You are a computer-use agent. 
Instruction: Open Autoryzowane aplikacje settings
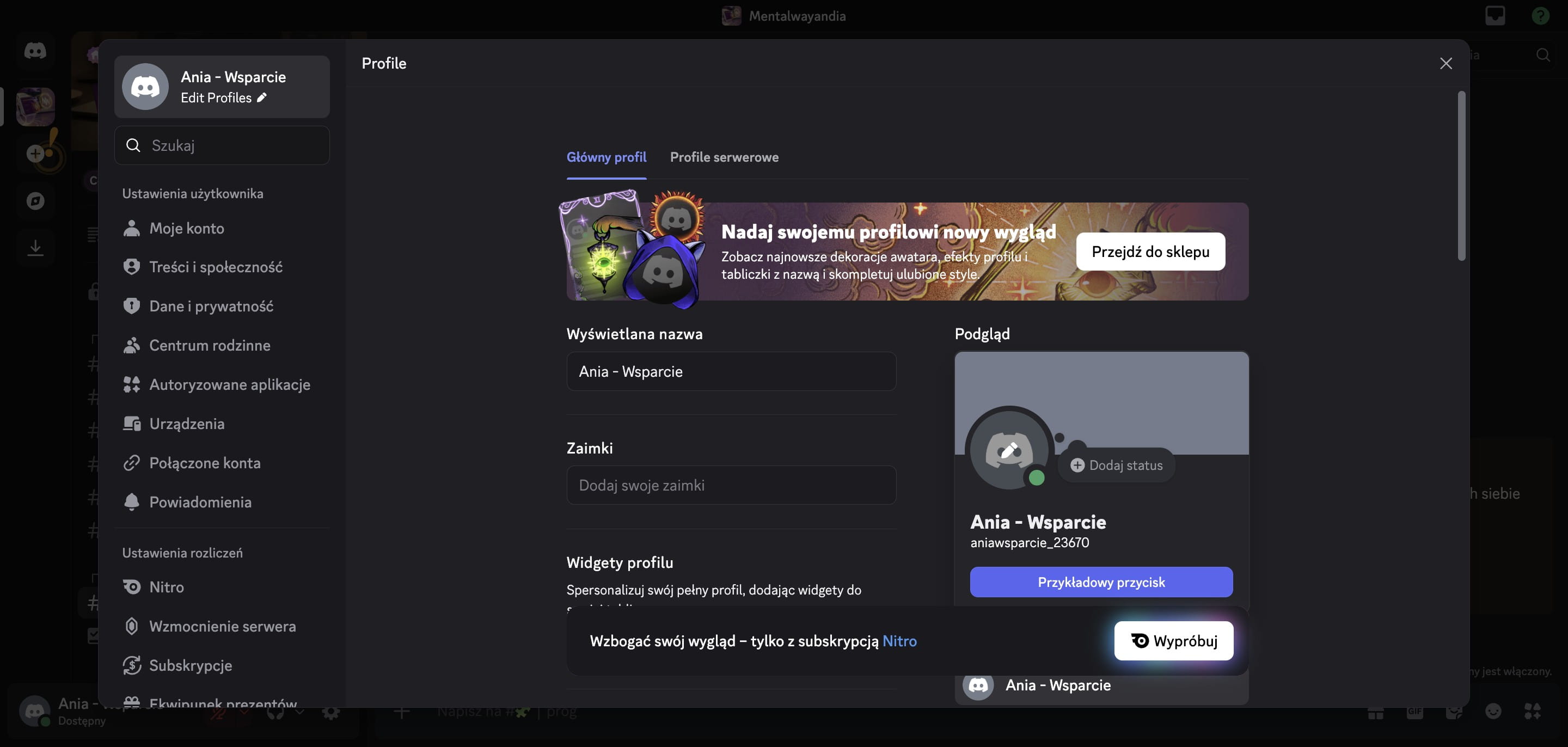click(222, 385)
